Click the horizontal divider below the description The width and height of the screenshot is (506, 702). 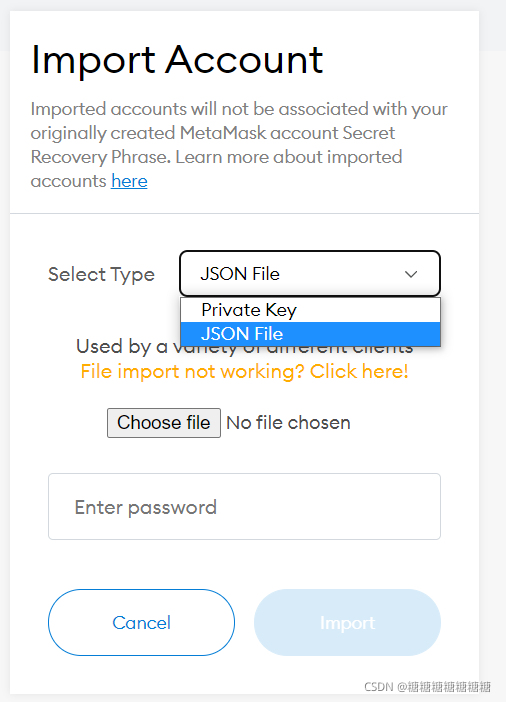click(x=244, y=214)
